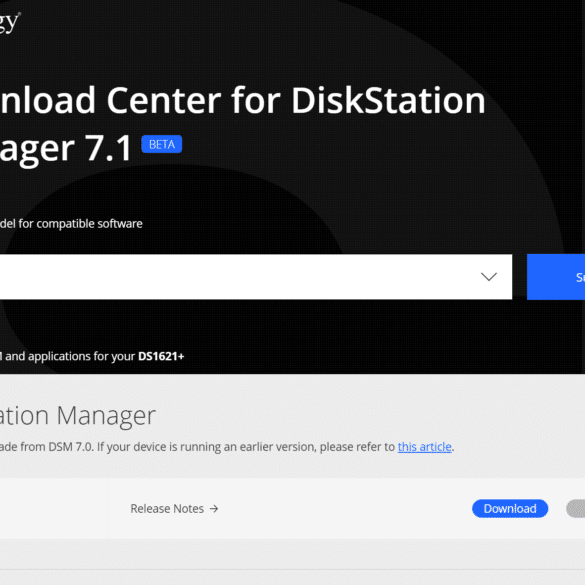This screenshot has width=585, height=585.
Task: Click the blue Download button
Action: click(x=510, y=509)
